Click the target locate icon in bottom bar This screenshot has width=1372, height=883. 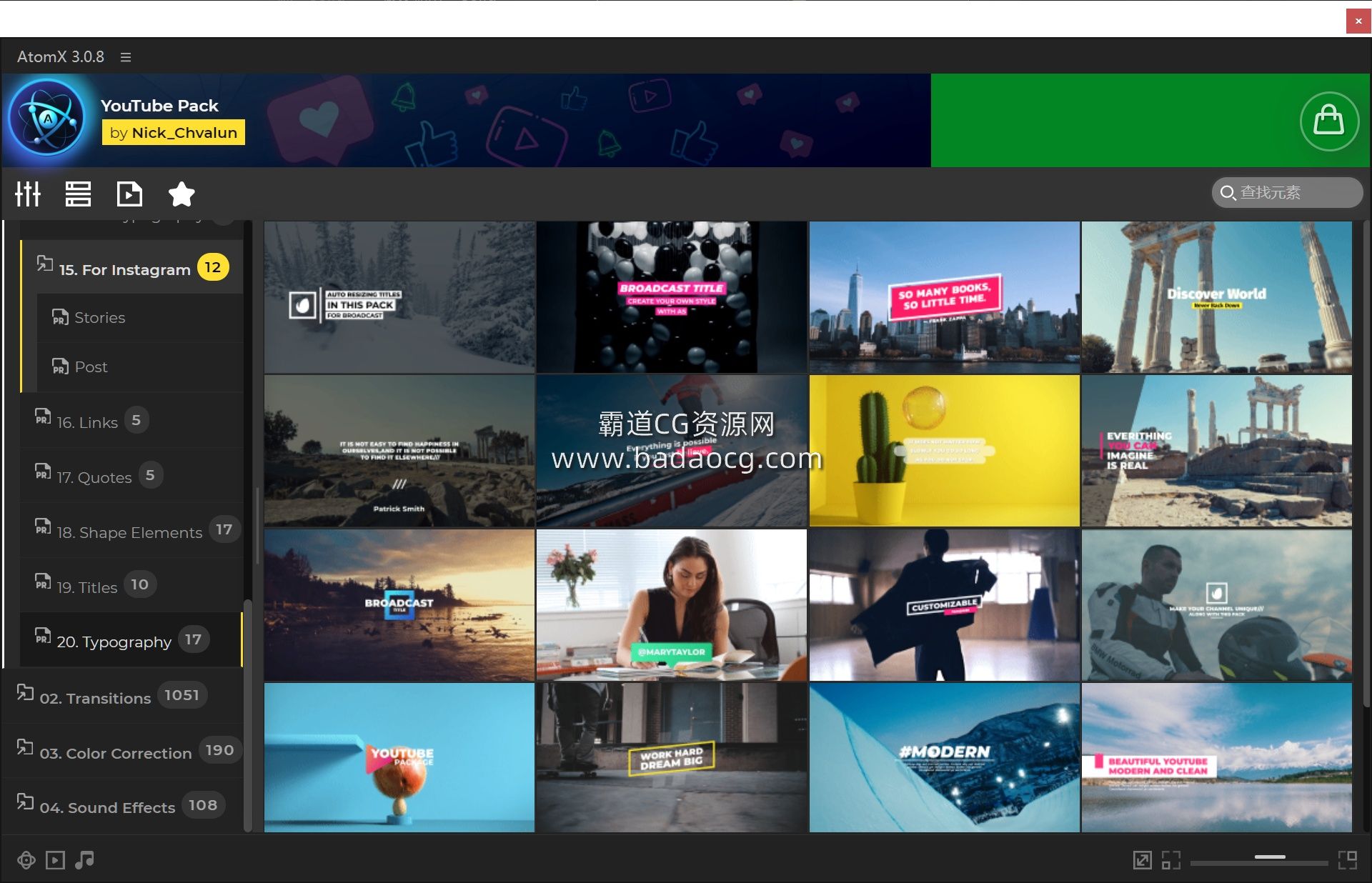pyautogui.click(x=26, y=860)
